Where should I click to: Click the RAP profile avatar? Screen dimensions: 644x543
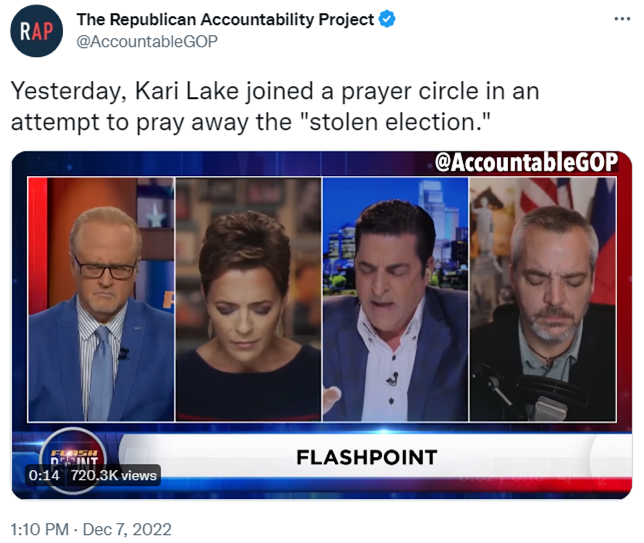pyautogui.click(x=37, y=31)
